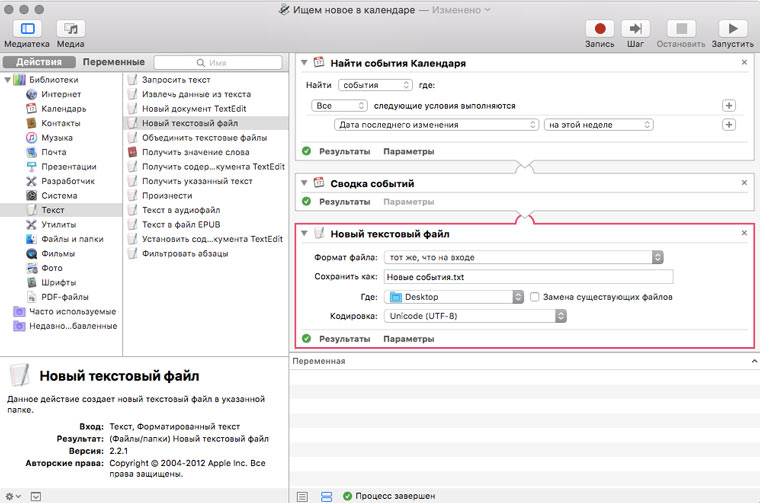760x503 pixels.
Task: Select the Произнести action
Action: pos(167,196)
